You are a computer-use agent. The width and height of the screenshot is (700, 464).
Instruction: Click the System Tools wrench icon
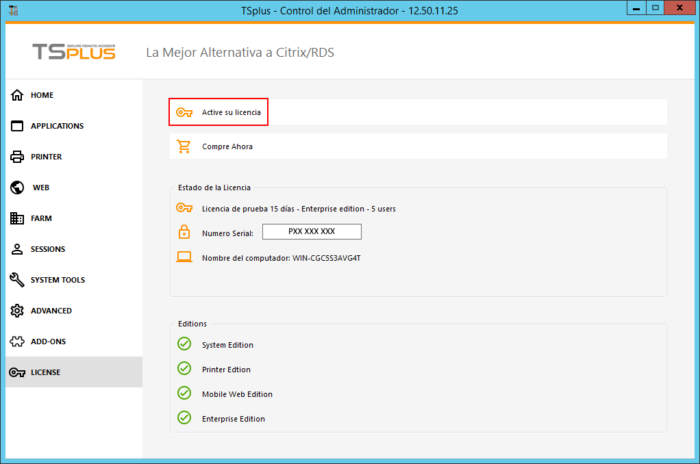(x=17, y=280)
